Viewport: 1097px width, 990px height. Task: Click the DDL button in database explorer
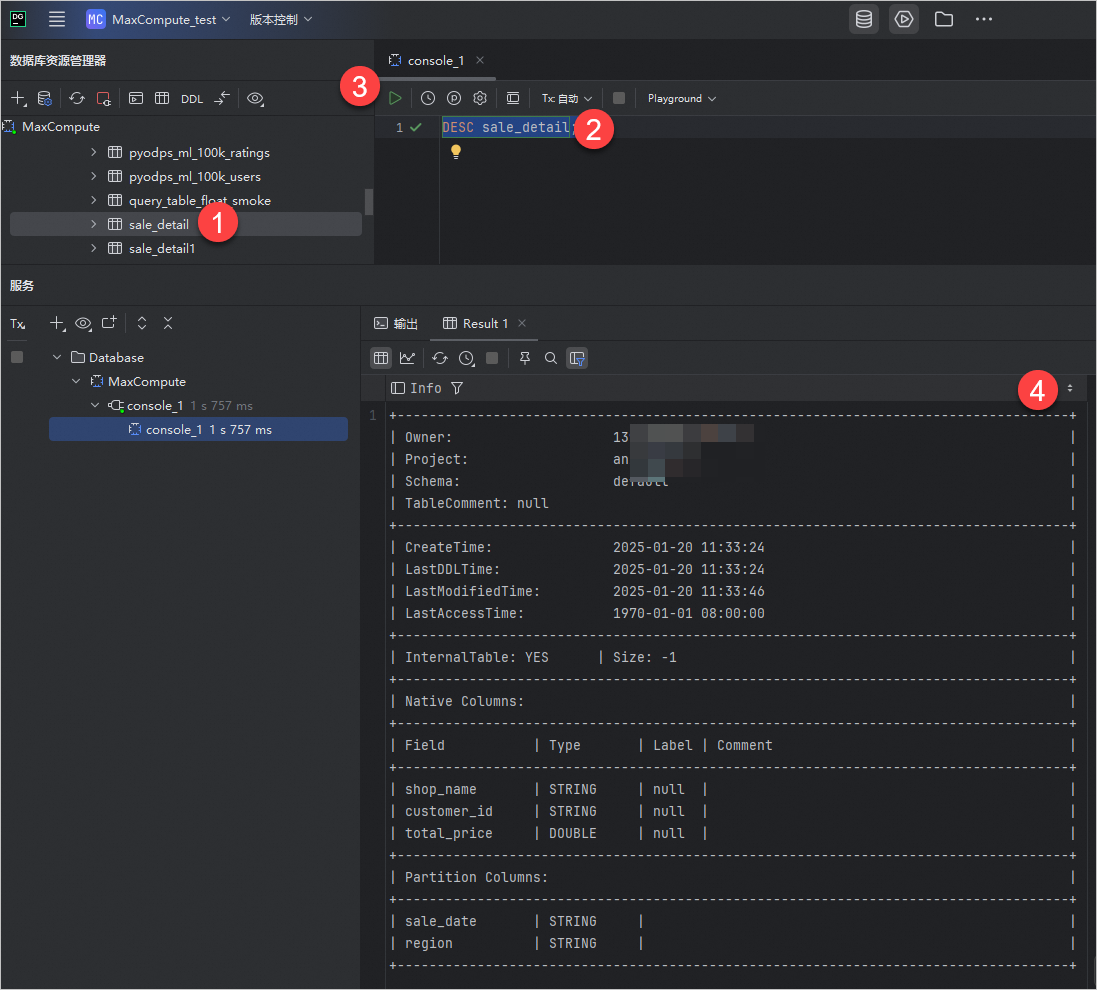click(x=191, y=99)
